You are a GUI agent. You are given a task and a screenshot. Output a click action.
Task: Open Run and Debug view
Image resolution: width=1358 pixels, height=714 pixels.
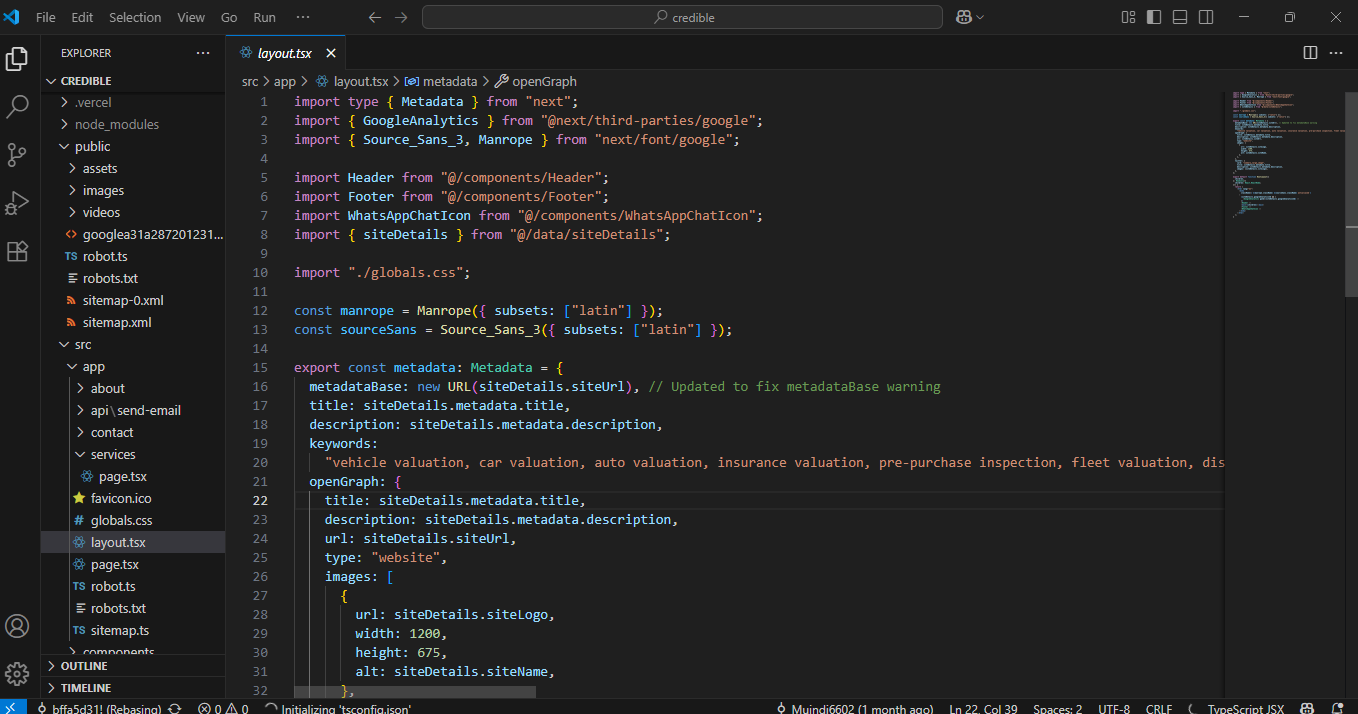(x=17, y=203)
